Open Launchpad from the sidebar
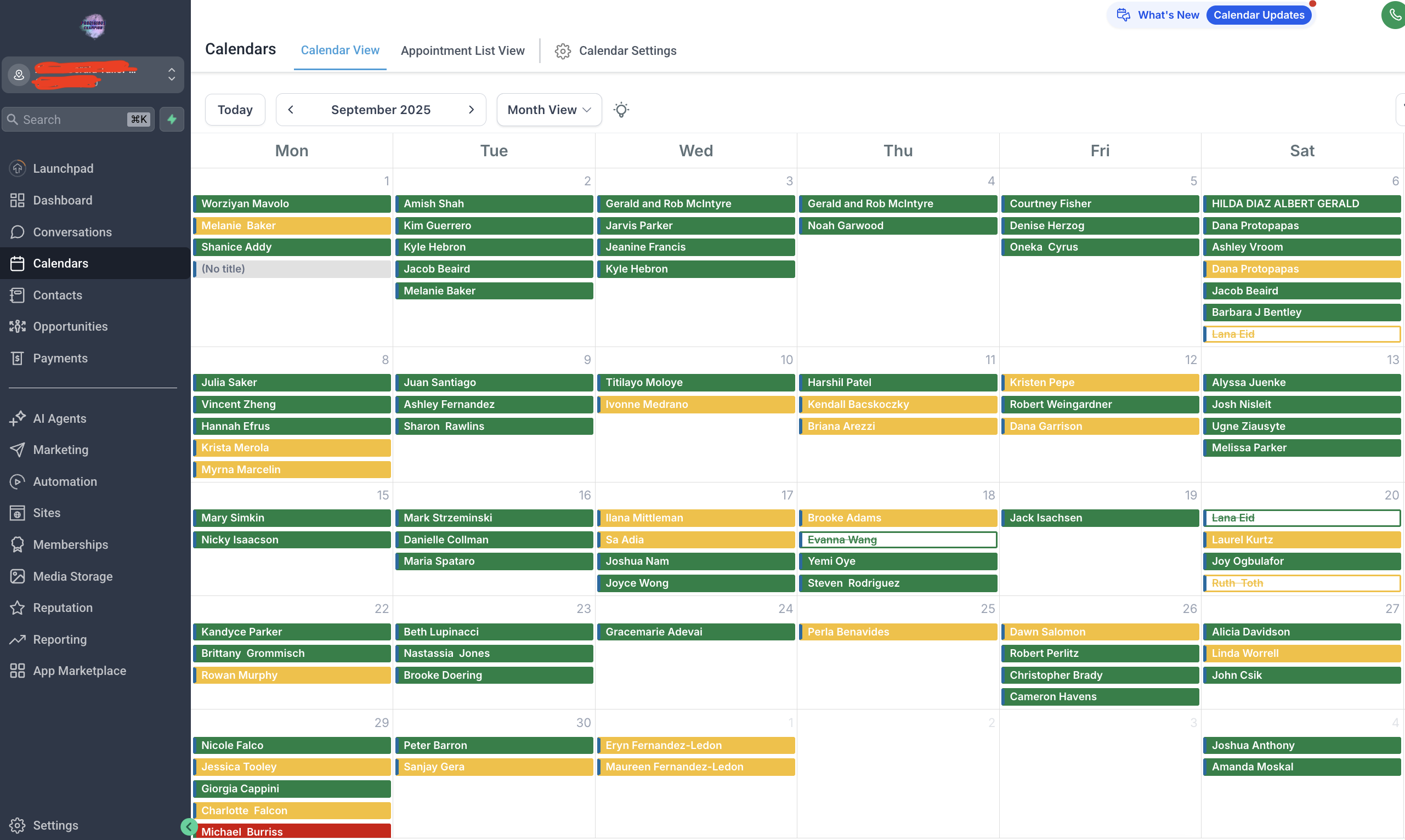Screen dimensions: 1405x840 point(63,169)
